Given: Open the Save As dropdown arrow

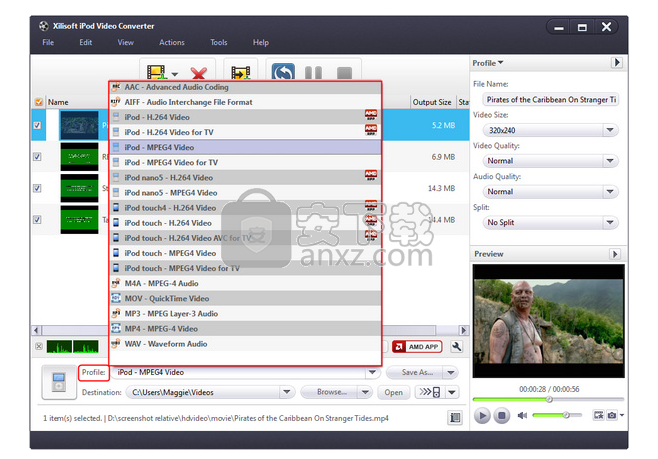Looking at the screenshot, I should [451, 373].
